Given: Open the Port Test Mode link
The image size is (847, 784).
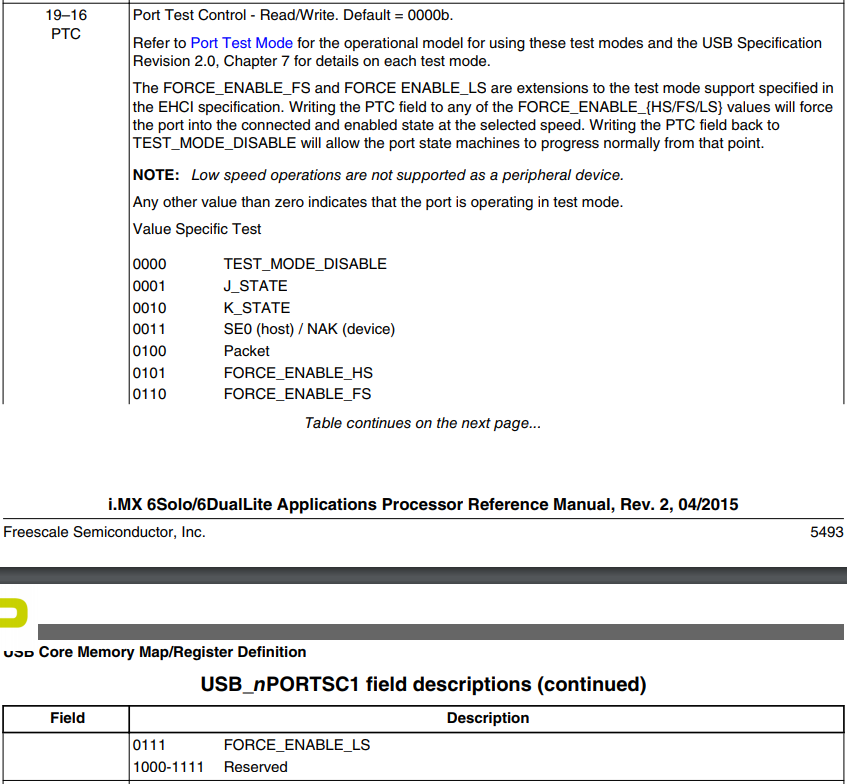Looking at the screenshot, I should [x=241, y=43].
